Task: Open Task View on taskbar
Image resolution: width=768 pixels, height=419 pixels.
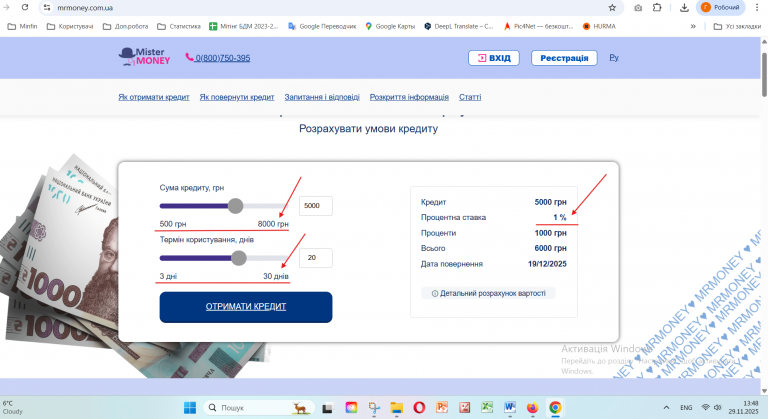Action: 328,408
